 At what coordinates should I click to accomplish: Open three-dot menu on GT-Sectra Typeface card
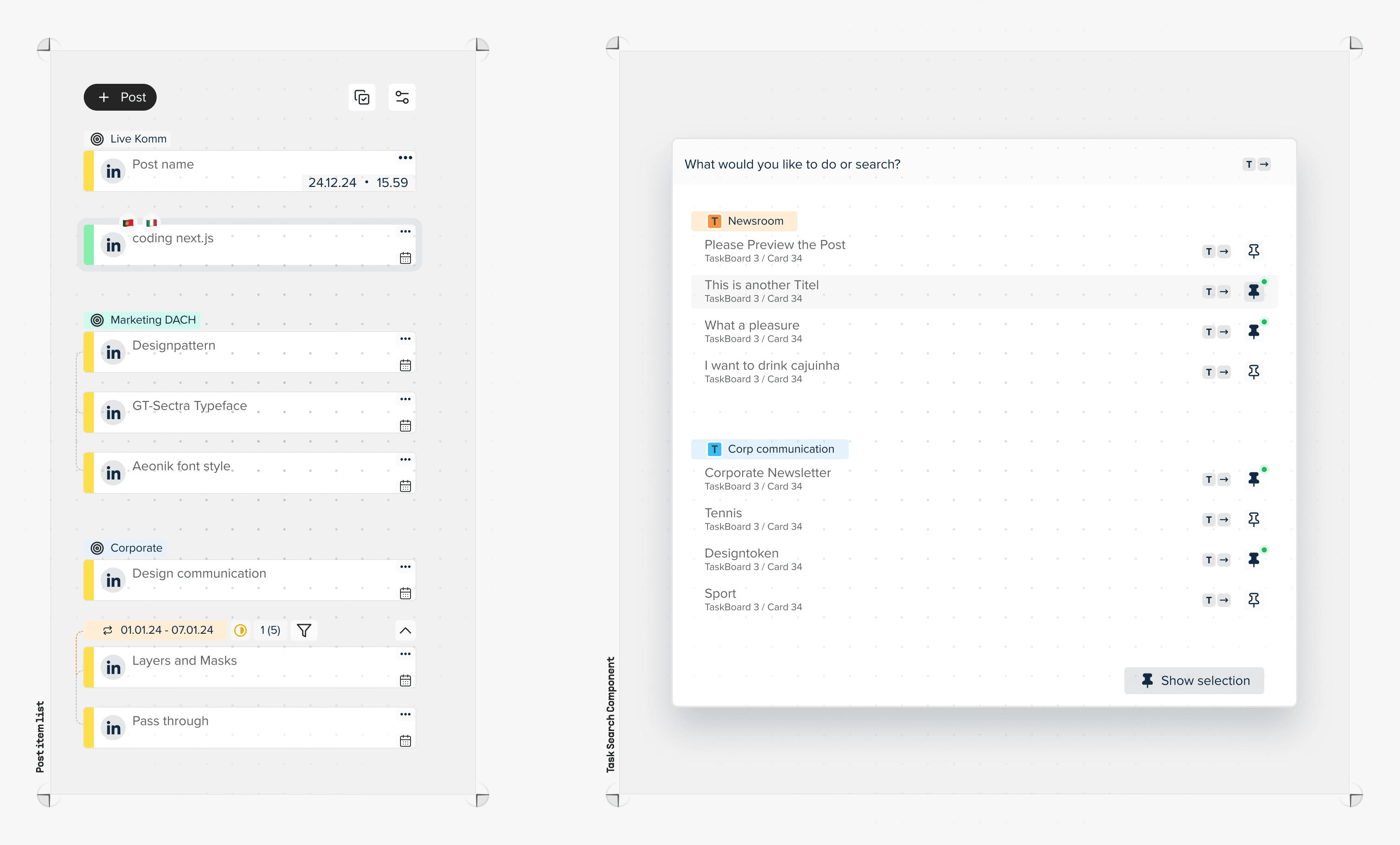405,399
